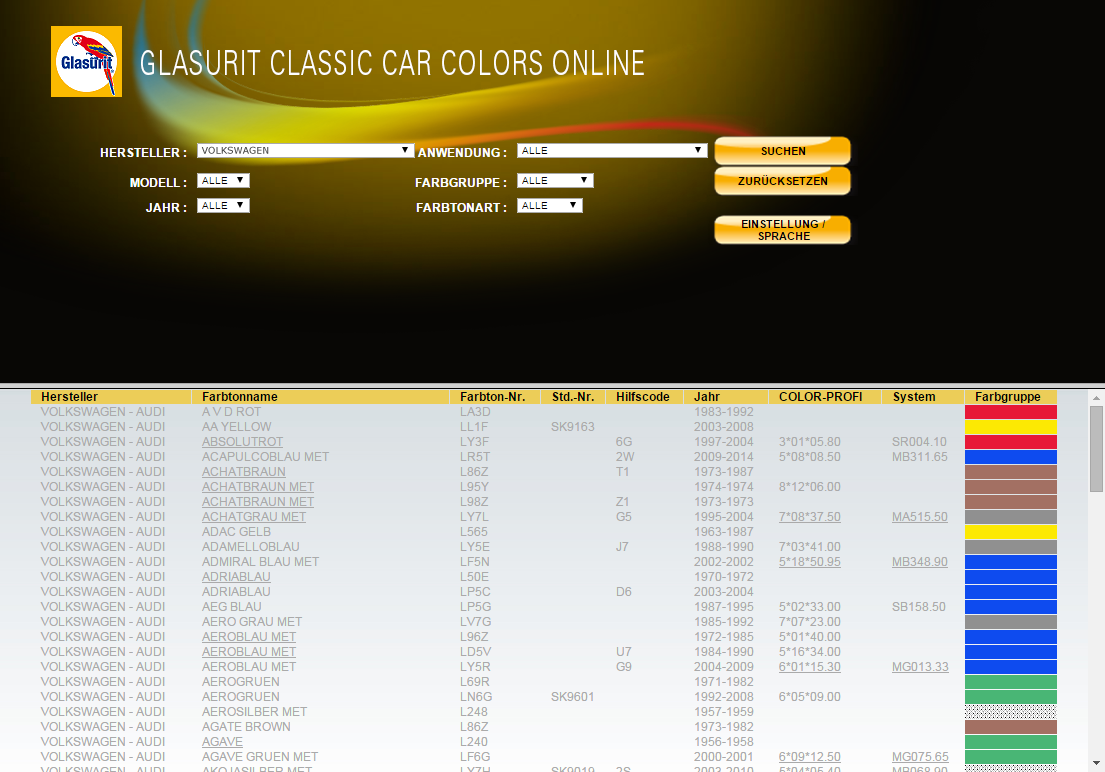This screenshot has width=1105, height=772.
Task: Open system link MA515.50
Action: click(920, 517)
